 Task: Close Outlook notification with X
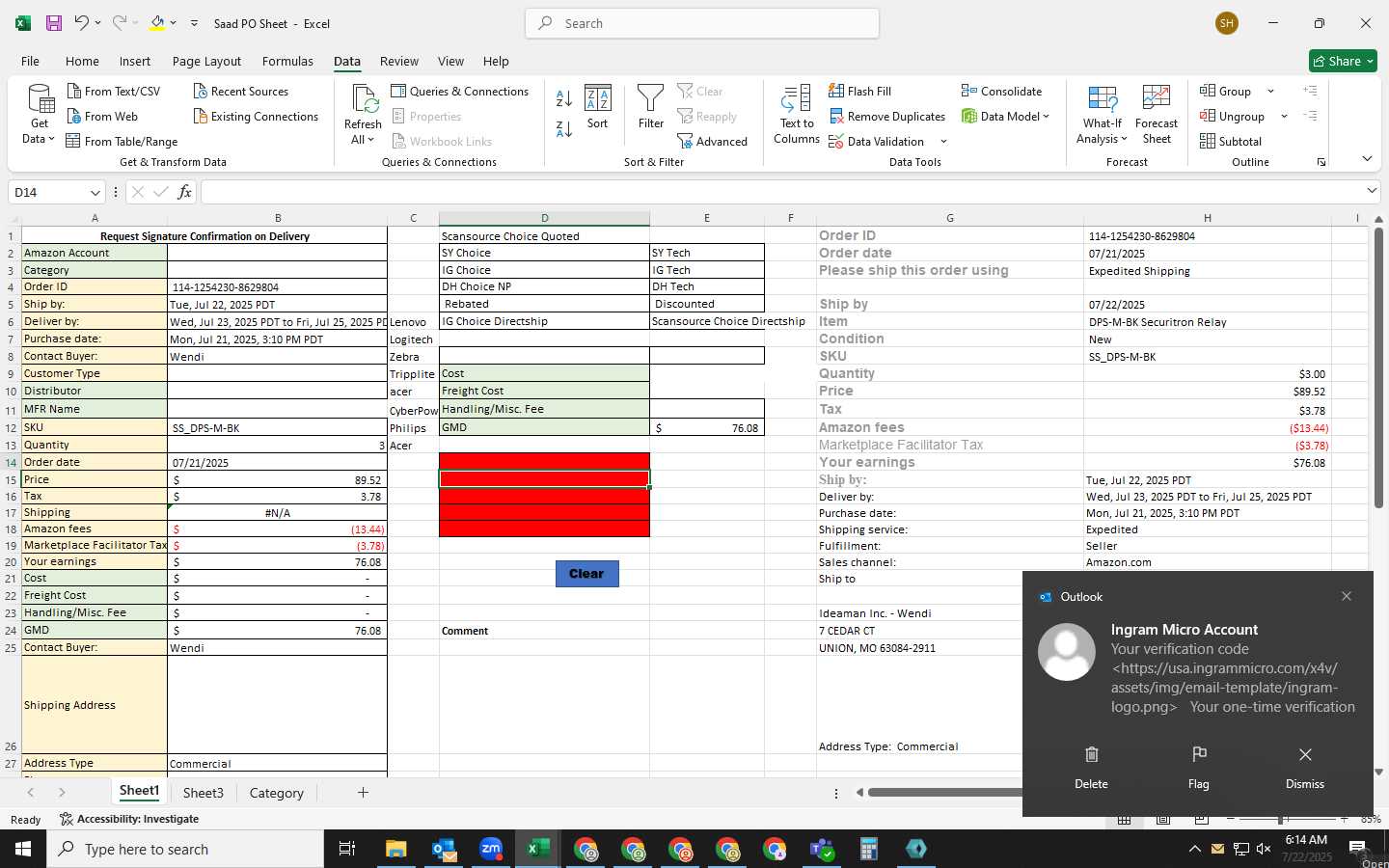pos(1347,596)
